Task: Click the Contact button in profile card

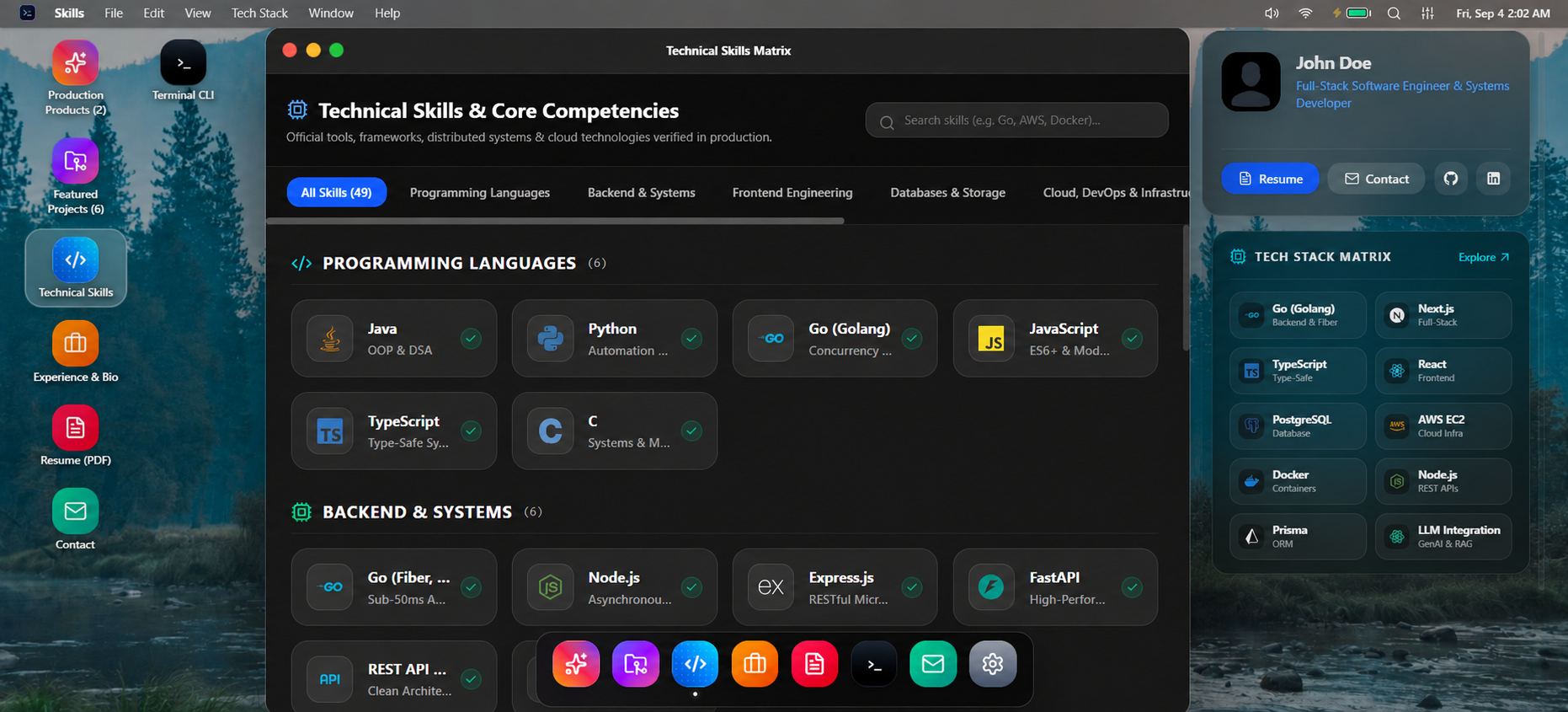Action: (1376, 179)
